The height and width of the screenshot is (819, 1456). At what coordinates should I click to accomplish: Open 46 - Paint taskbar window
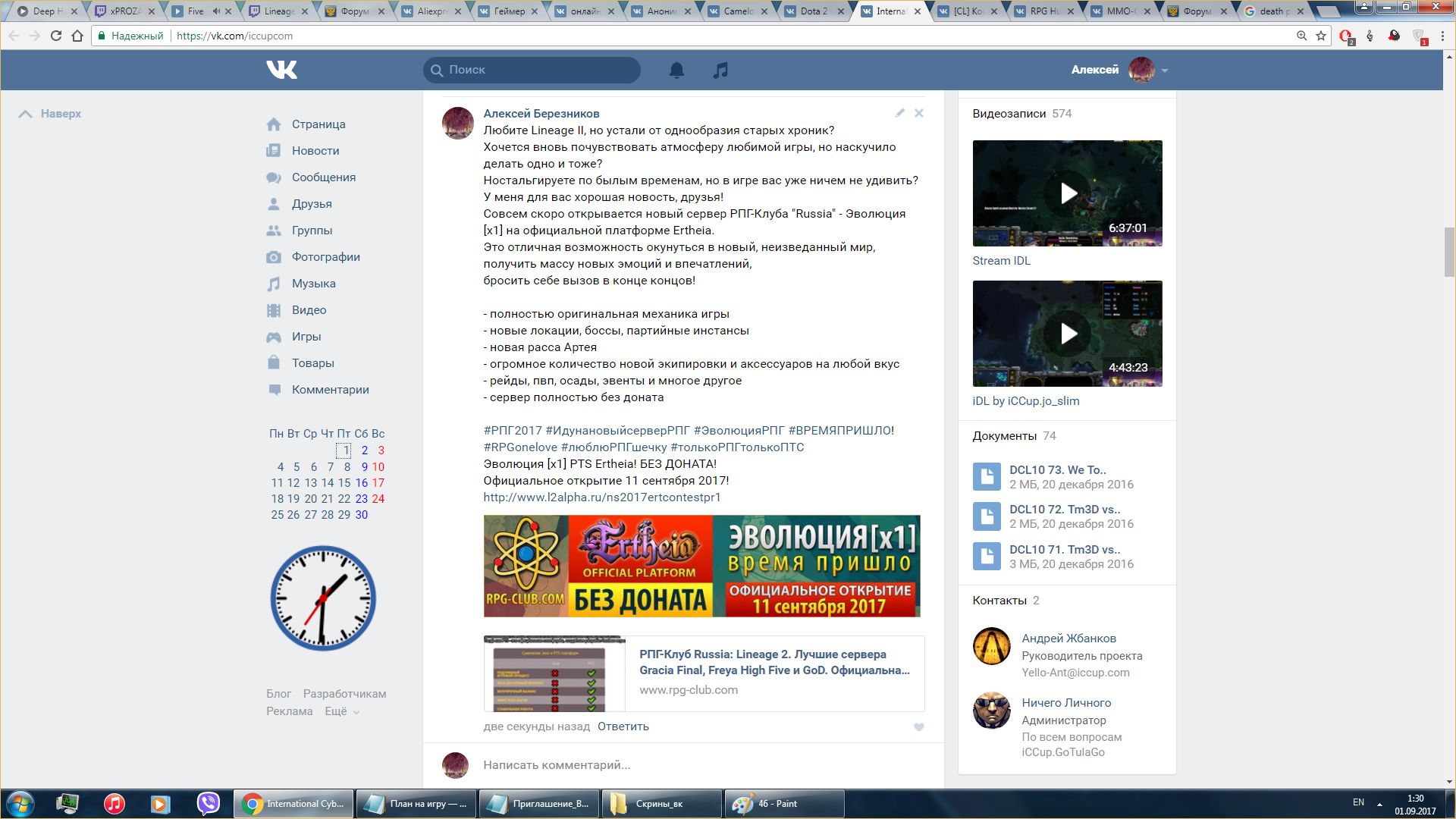point(785,804)
